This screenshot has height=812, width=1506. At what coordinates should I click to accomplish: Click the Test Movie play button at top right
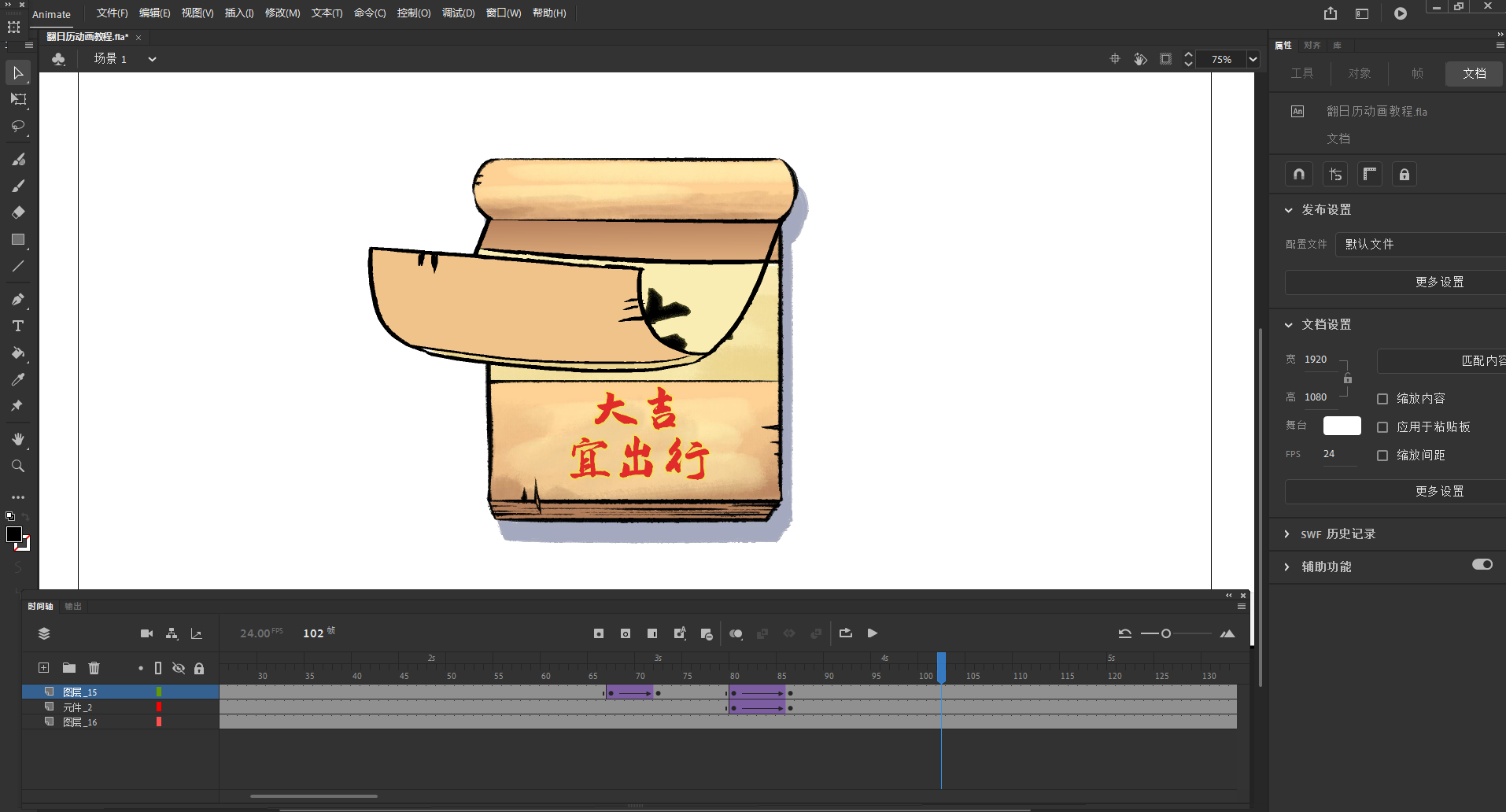click(1401, 13)
